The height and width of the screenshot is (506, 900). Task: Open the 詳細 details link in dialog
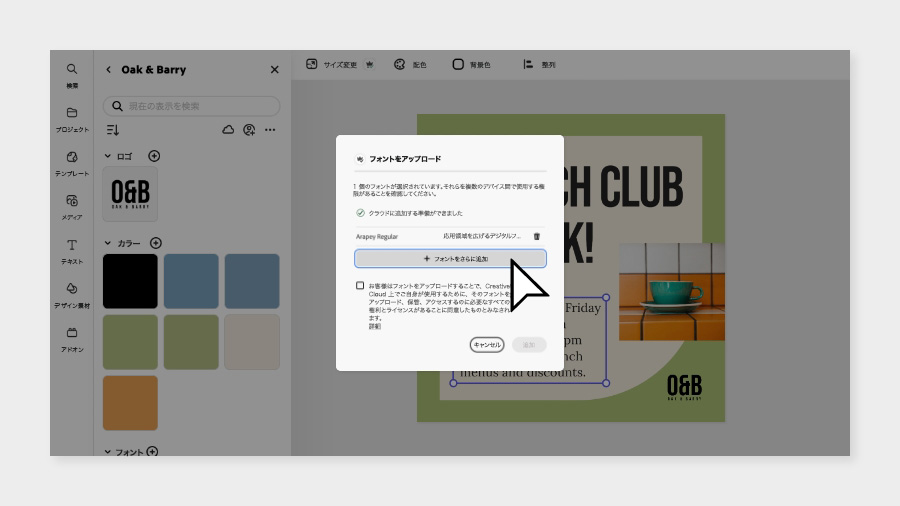374,326
